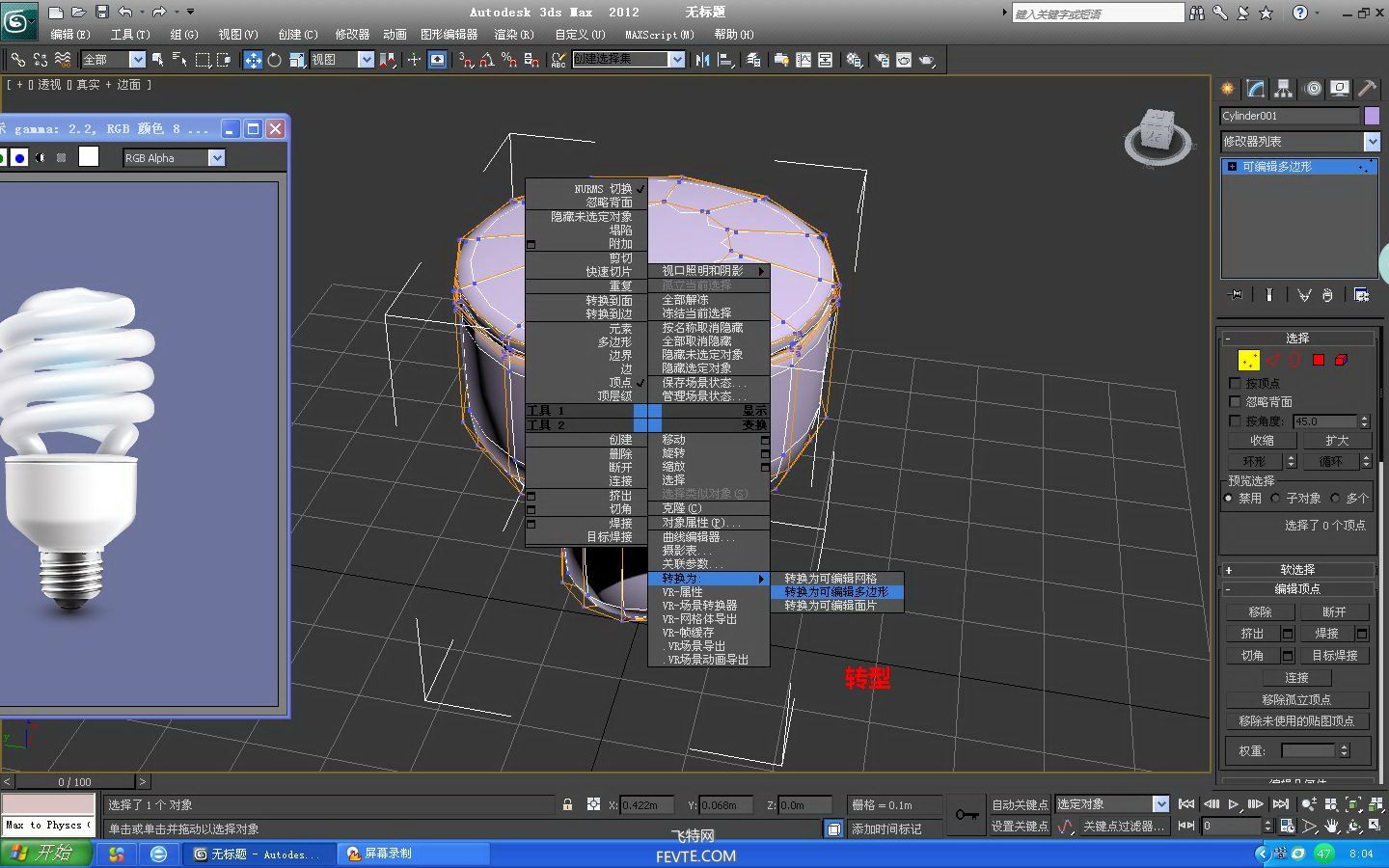Open the 视图 reference coordinate dropdown
Viewport: 1389px width, 868px height.
366,60
